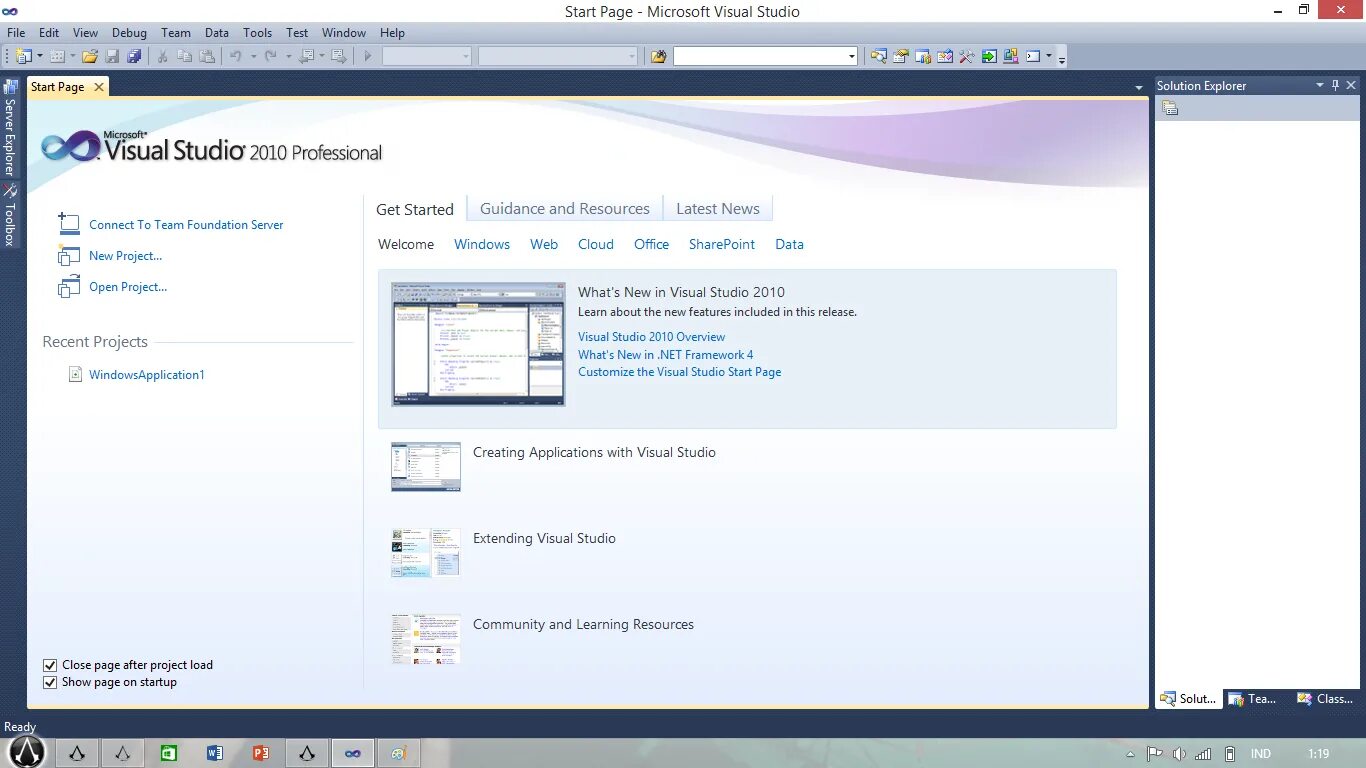
Task: Open Visual Studio 2010 Overview link
Action: [651, 337]
